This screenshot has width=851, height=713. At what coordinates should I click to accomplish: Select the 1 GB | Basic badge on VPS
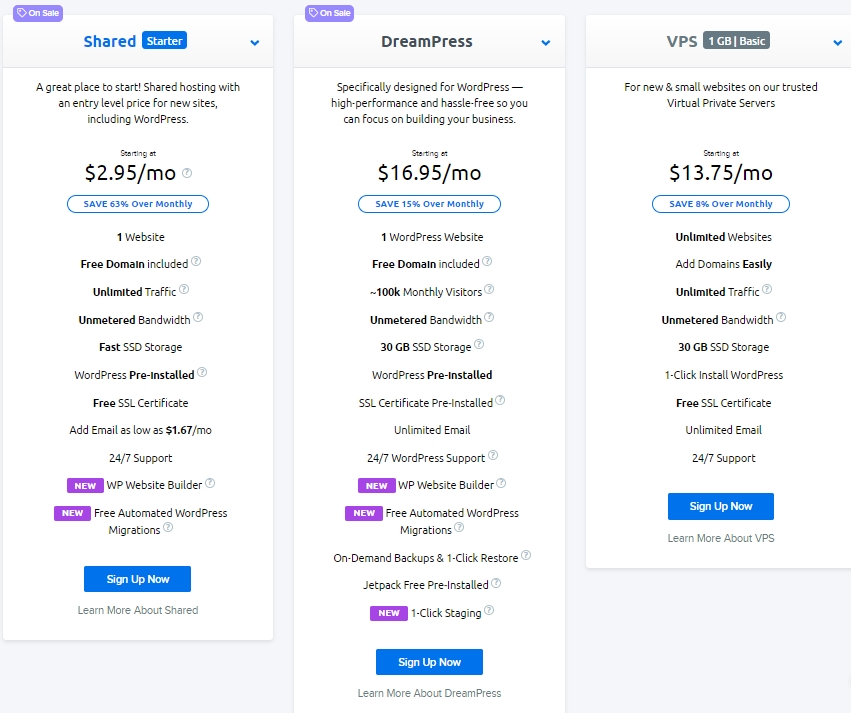(x=736, y=41)
